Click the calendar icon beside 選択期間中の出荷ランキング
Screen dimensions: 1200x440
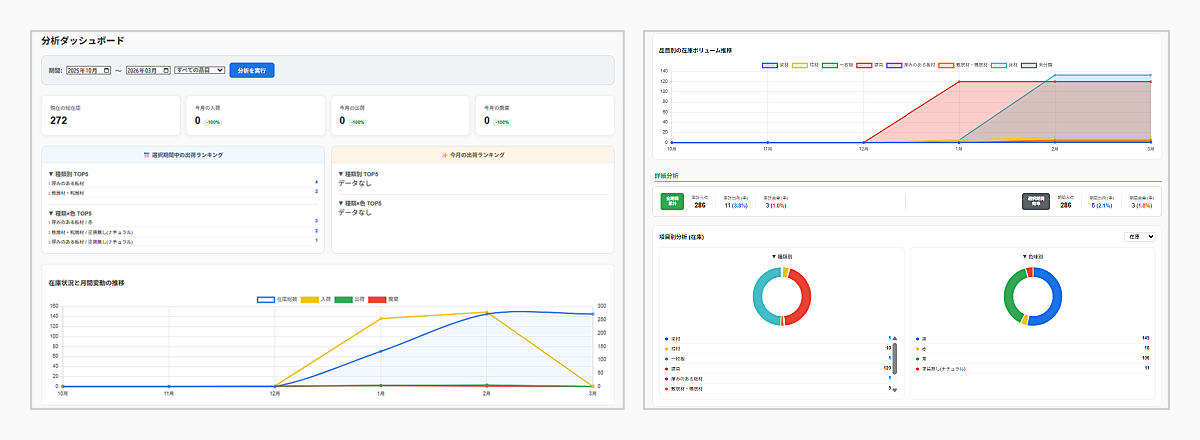(147, 155)
